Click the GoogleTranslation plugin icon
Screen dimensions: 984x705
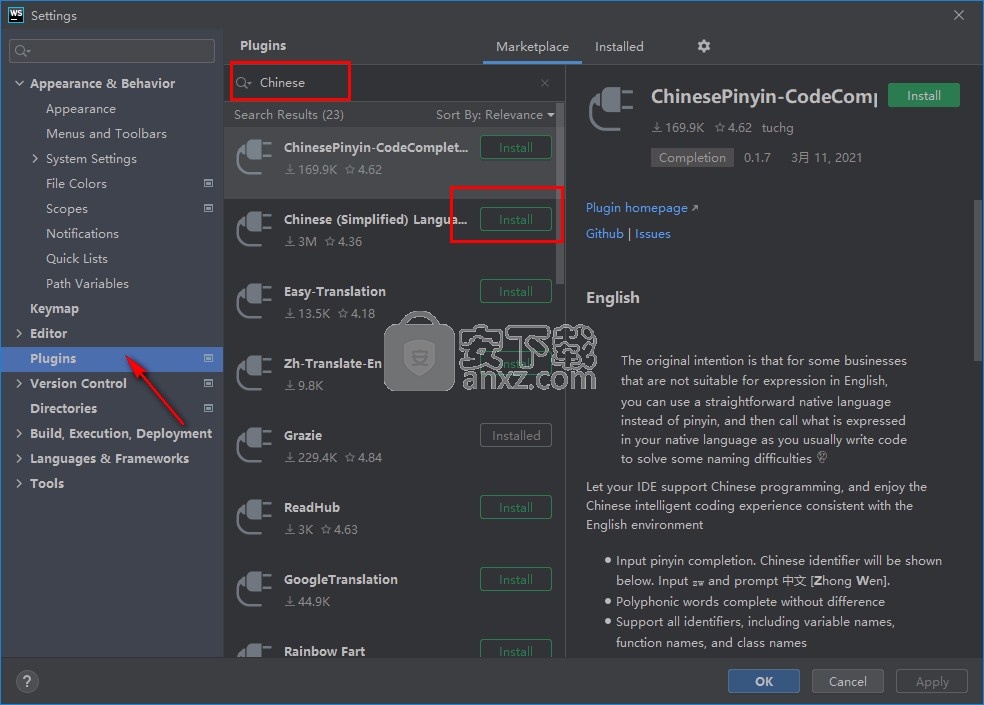254,589
